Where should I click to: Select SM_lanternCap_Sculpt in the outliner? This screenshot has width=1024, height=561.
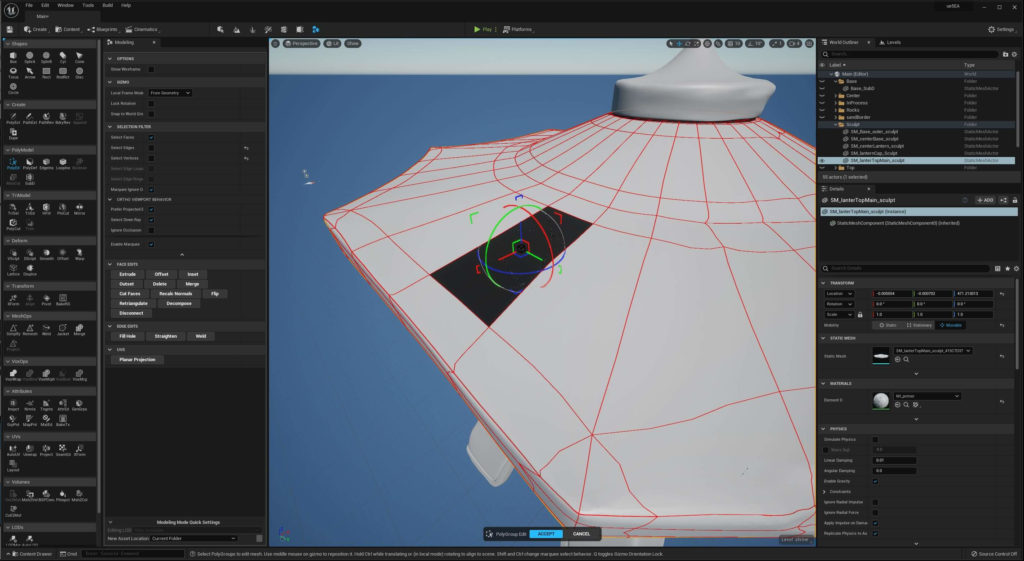[x=873, y=153]
